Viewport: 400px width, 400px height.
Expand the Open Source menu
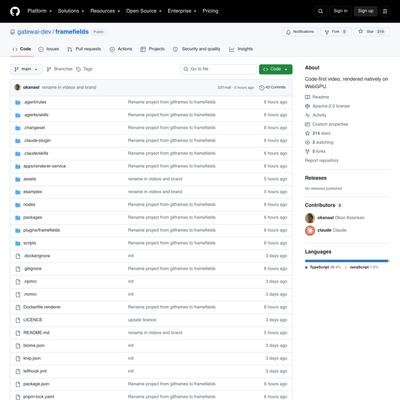(144, 11)
